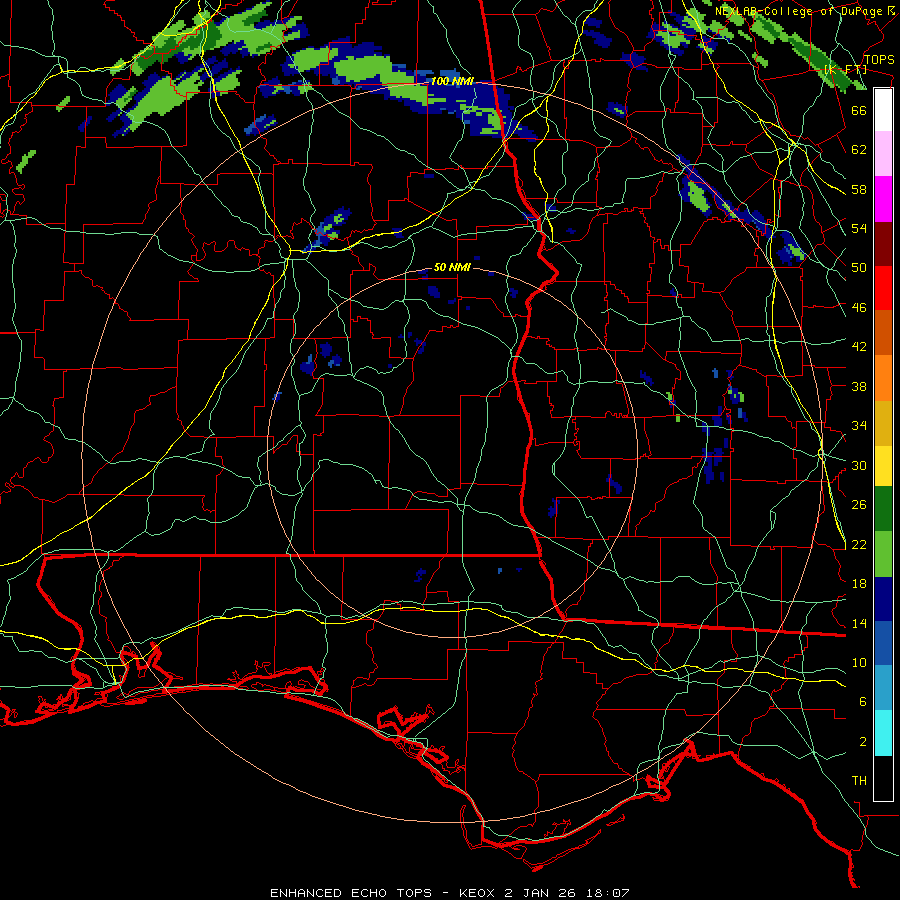Click the navy blue legend swatch
Screen dimensions: 900x900
click(883, 599)
